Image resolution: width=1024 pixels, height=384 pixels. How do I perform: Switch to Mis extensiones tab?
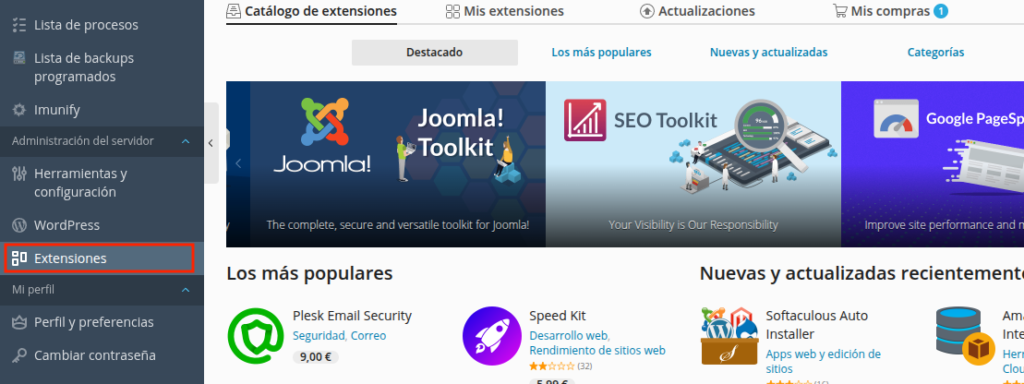pos(505,11)
